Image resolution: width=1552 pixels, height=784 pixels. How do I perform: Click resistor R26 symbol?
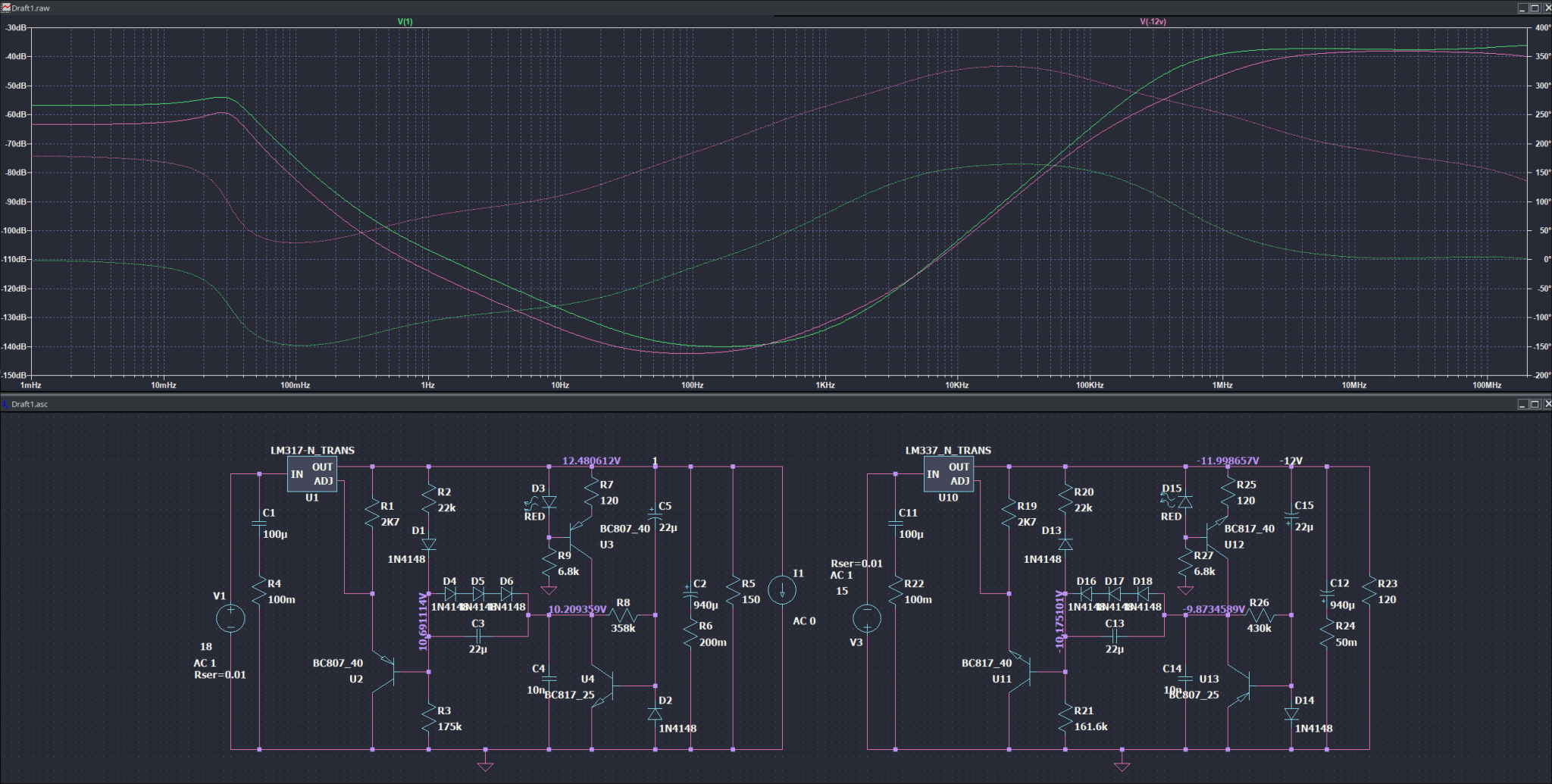pyautogui.click(x=1259, y=615)
